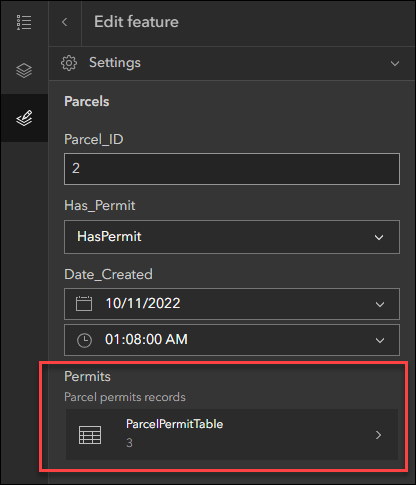Open the ParcelPermitTable related records
The image size is (416, 485).
click(x=232, y=435)
